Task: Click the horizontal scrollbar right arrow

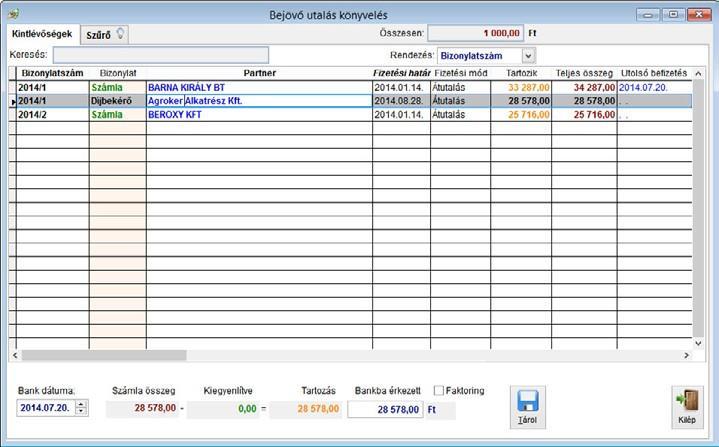Action: click(686, 355)
